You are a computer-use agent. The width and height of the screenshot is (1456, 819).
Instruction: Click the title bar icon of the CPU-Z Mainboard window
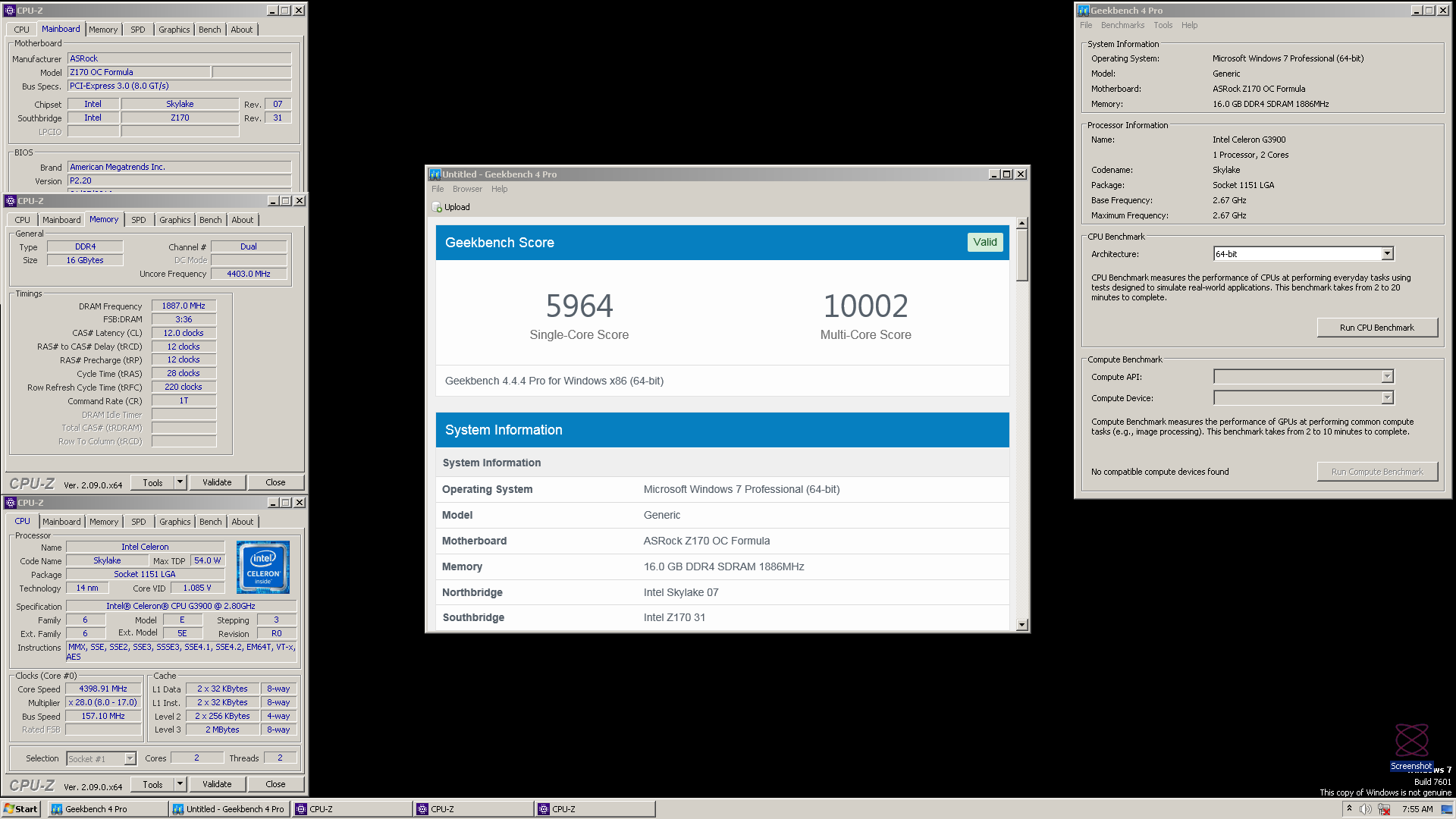[x=10, y=11]
